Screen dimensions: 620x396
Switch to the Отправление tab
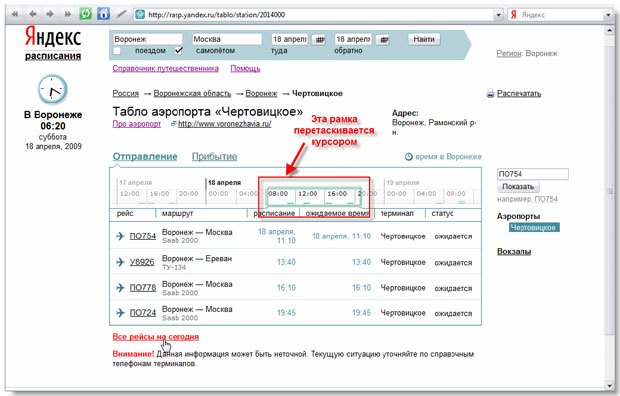click(x=145, y=157)
